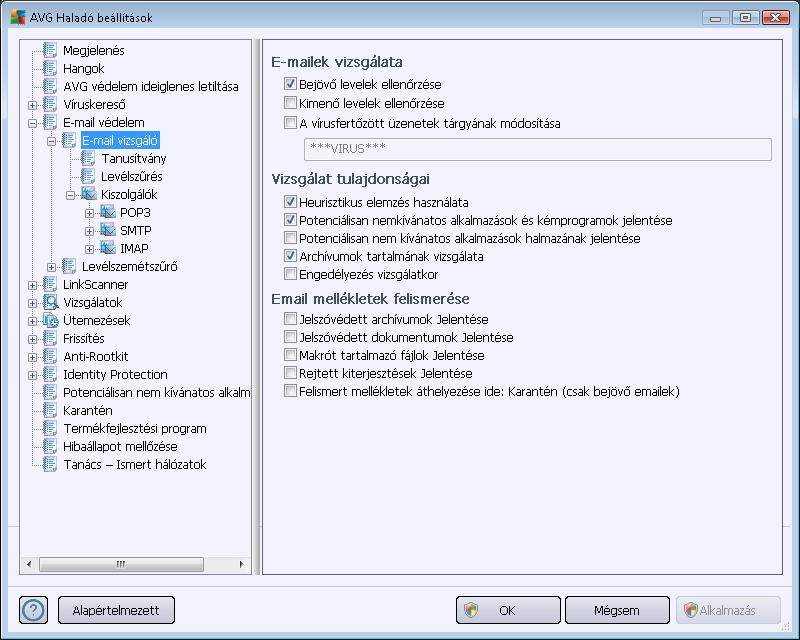This screenshot has width=800, height=640.
Task: Enable Makrót tartalmazó fájlok Jelentése
Action: point(290,355)
